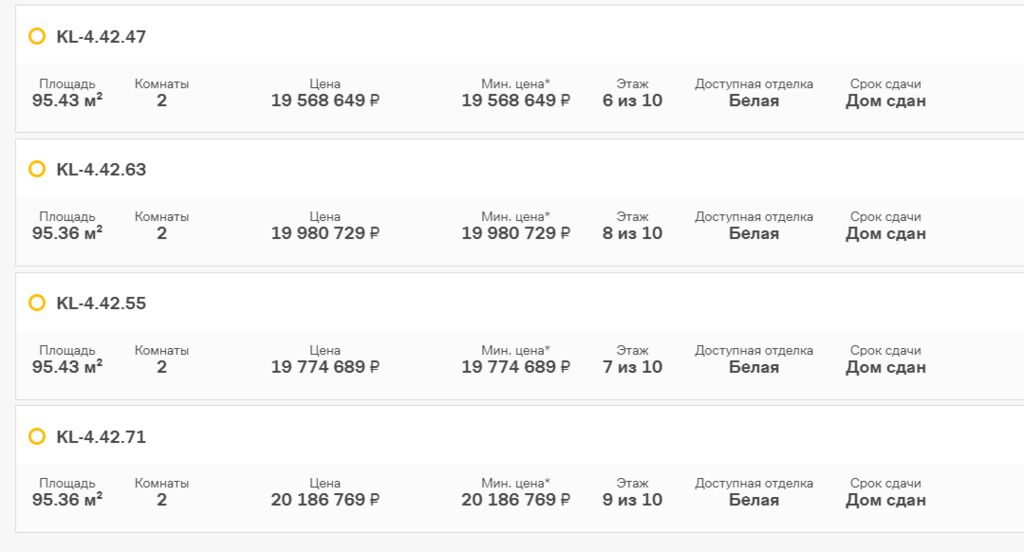Image resolution: width=1024 pixels, height=552 pixels.
Task: Open the KL-4.42.71 apartment listing title
Action: click(x=101, y=437)
